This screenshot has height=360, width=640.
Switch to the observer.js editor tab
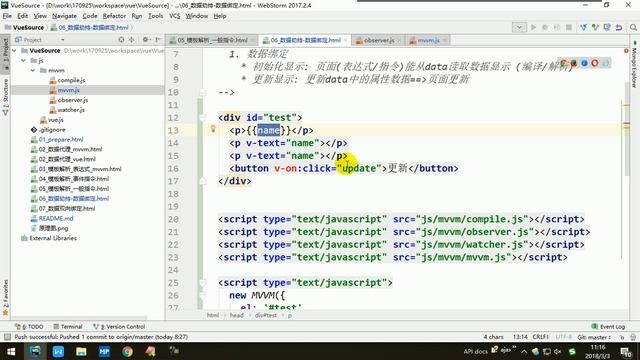(x=378, y=40)
